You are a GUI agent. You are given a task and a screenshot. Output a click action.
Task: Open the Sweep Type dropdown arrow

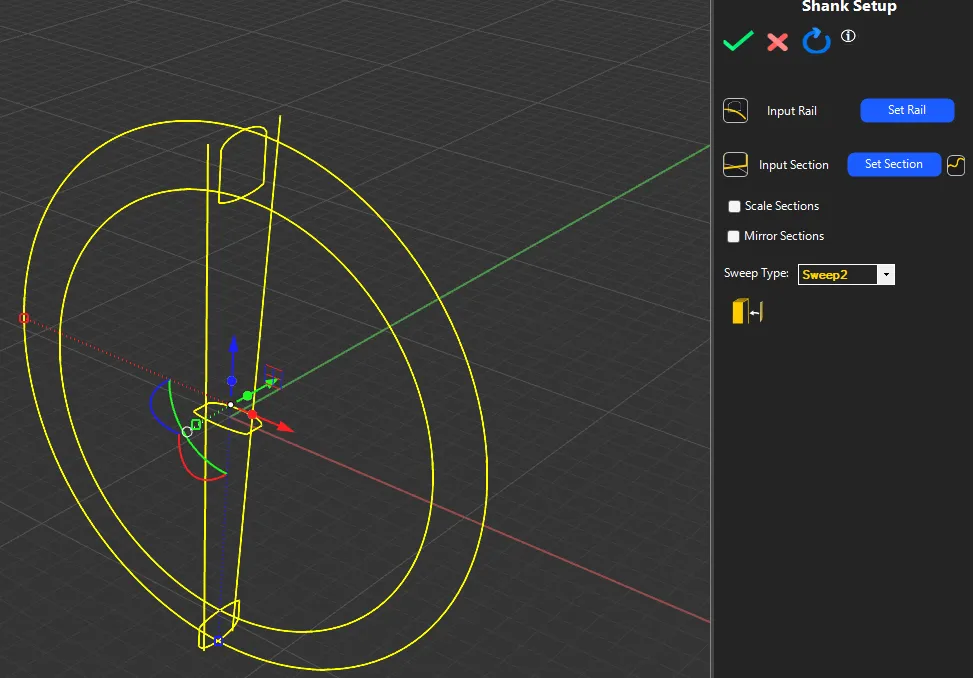[886, 274]
